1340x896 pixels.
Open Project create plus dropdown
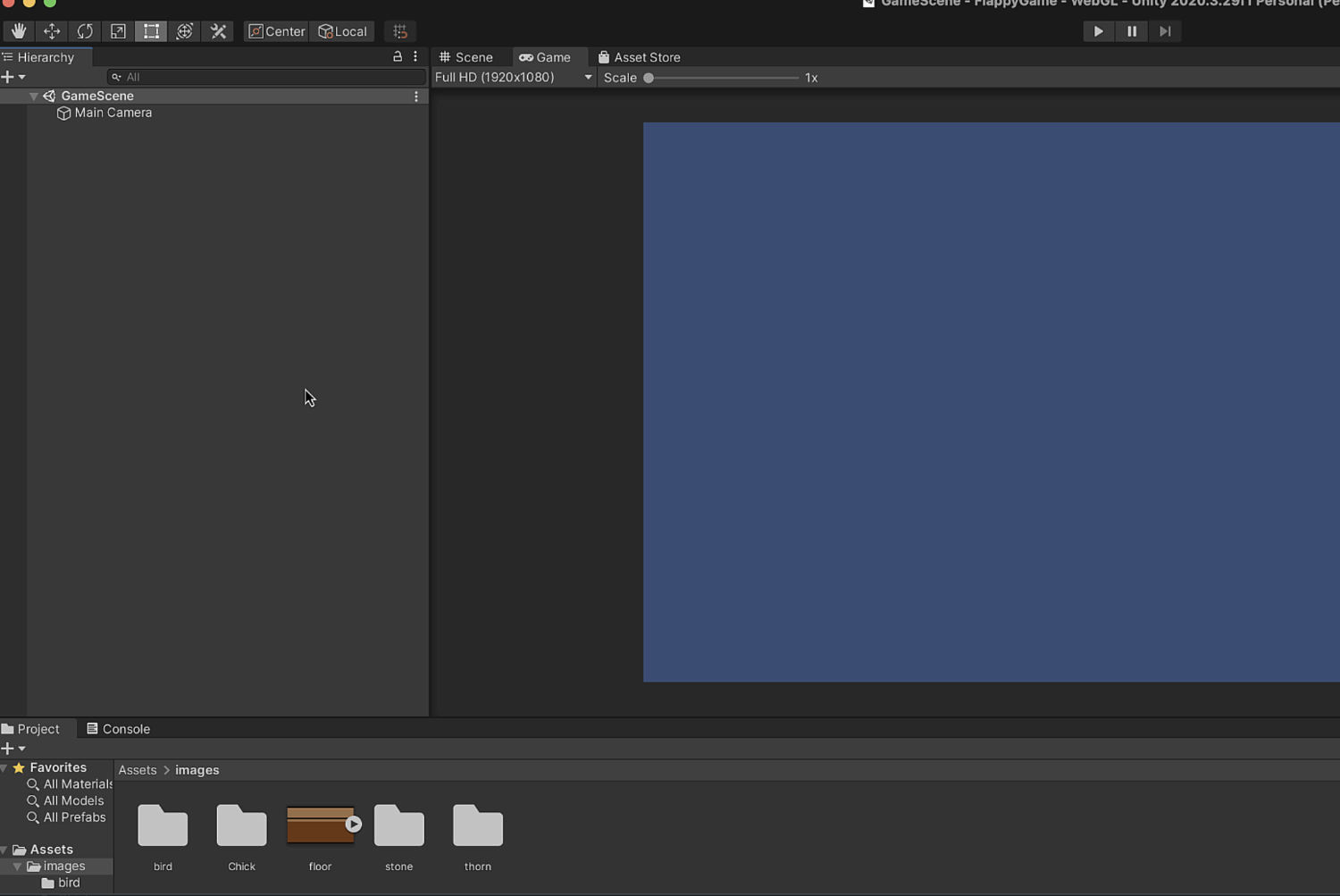[x=13, y=749]
